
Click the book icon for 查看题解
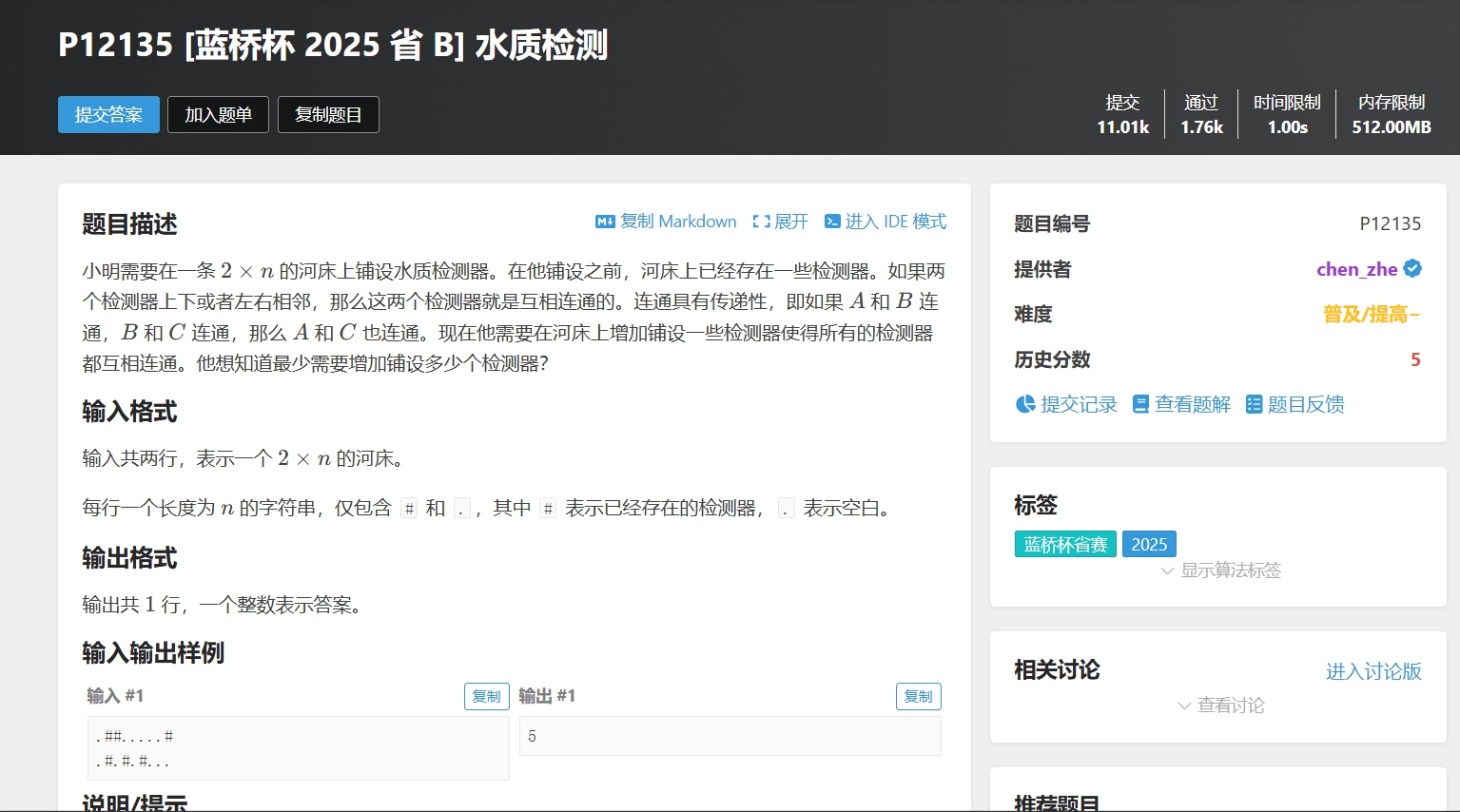point(1140,404)
